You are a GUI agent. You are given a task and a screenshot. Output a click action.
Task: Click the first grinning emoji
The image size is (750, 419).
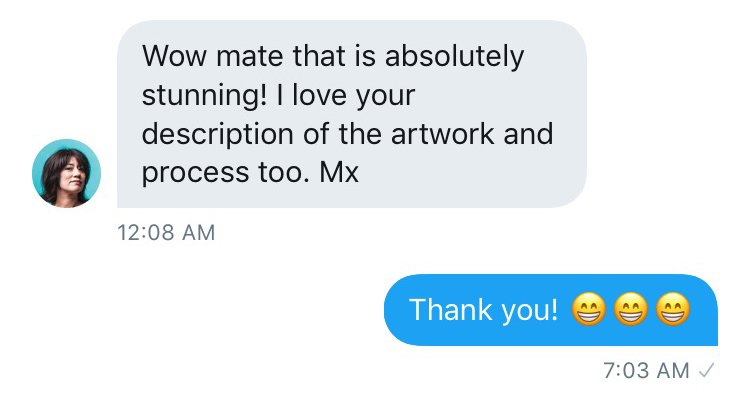coord(588,311)
